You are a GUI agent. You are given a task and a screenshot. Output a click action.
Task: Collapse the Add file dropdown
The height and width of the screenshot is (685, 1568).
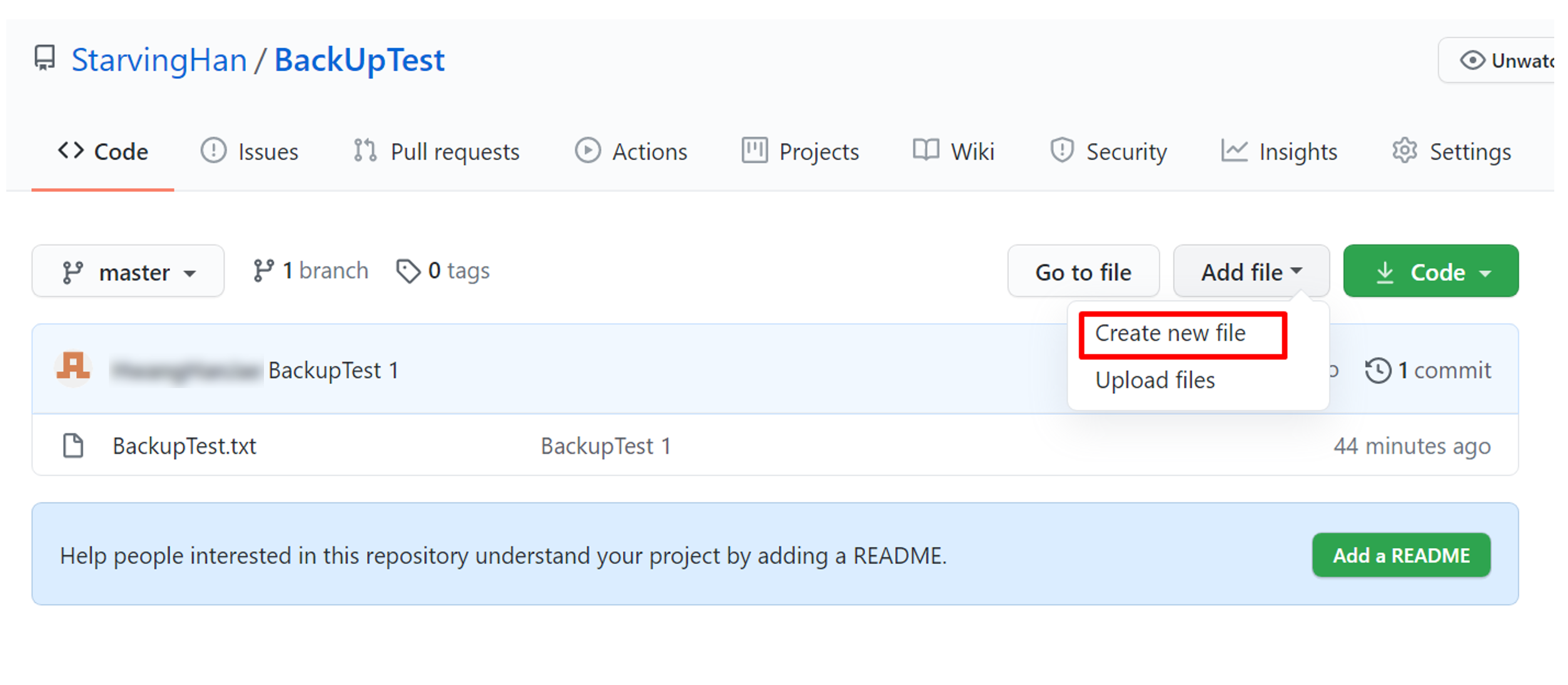[1251, 272]
